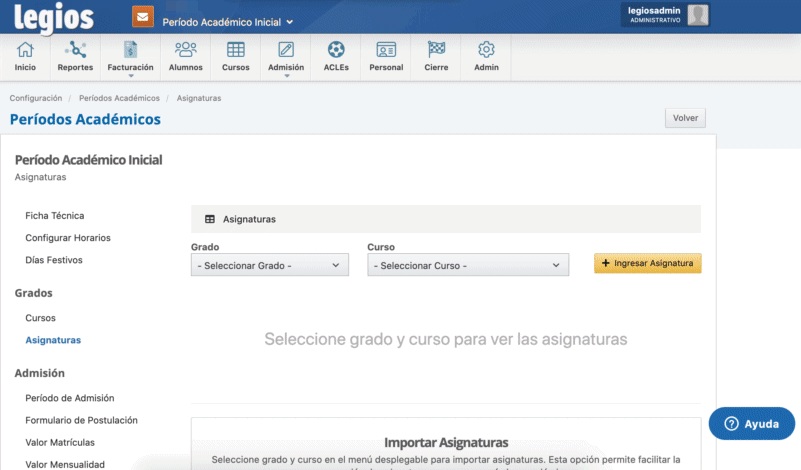The image size is (801, 470).
Task: Open the Cursos table icon
Action: tap(235, 50)
